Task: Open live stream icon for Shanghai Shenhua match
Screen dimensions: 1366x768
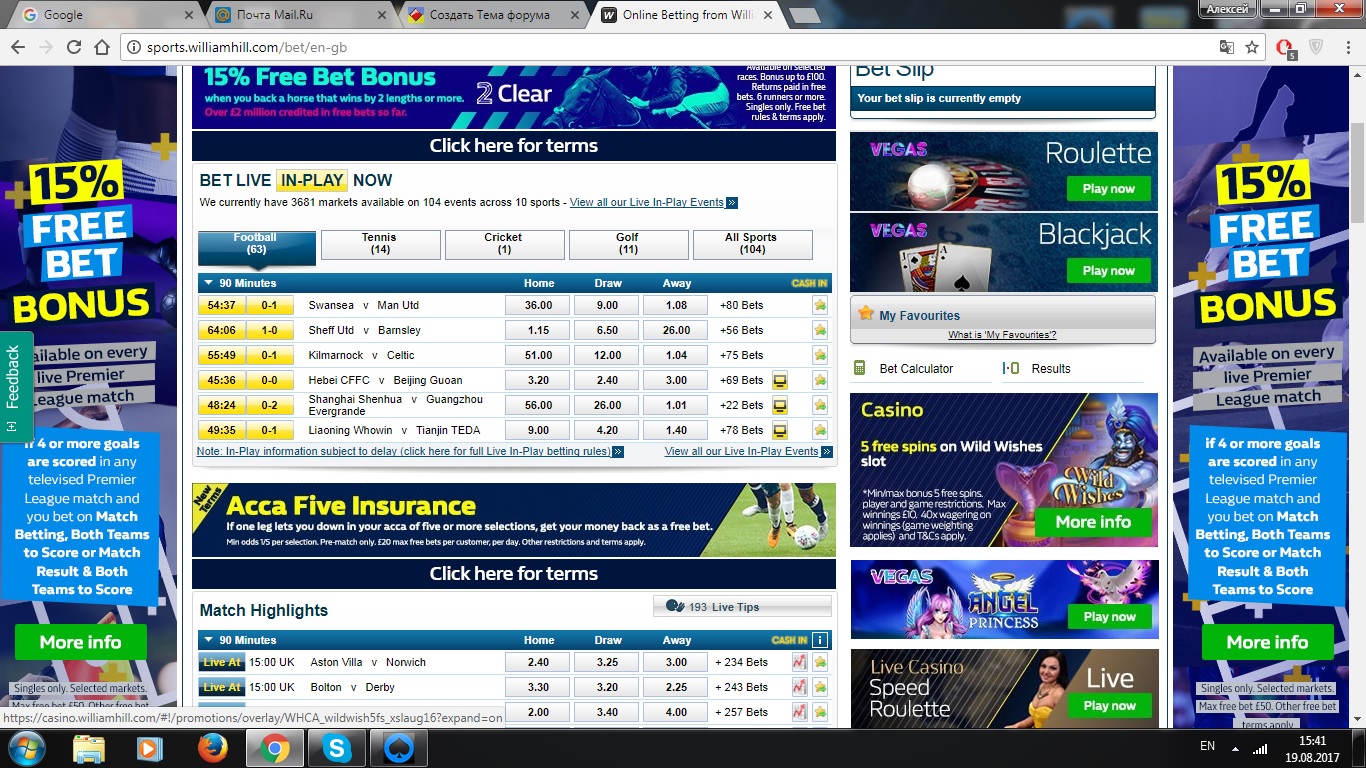Action: point(780,405)
